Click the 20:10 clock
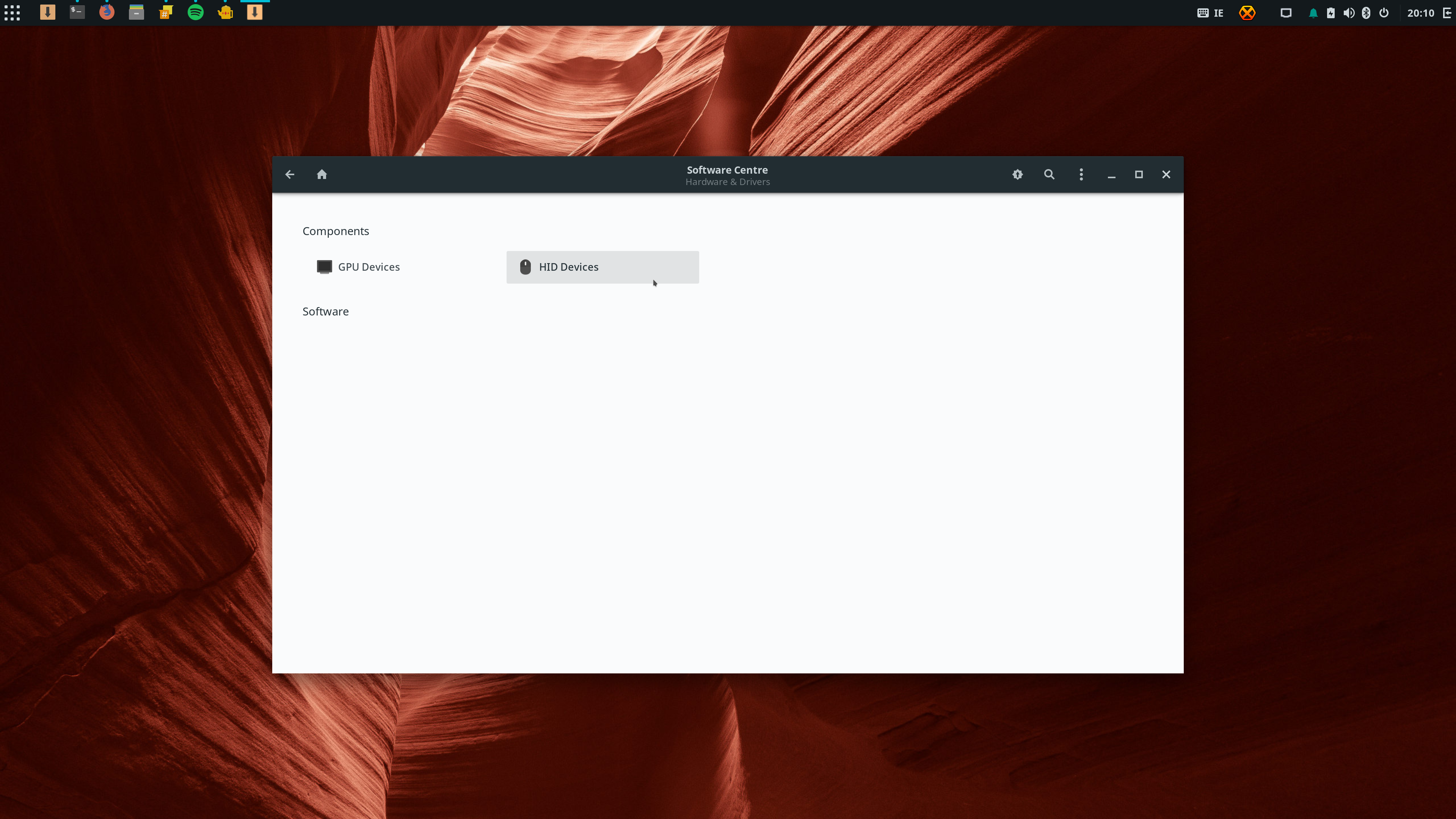Viewport: 1456px width, 819px height. (x=1420, y=13)
